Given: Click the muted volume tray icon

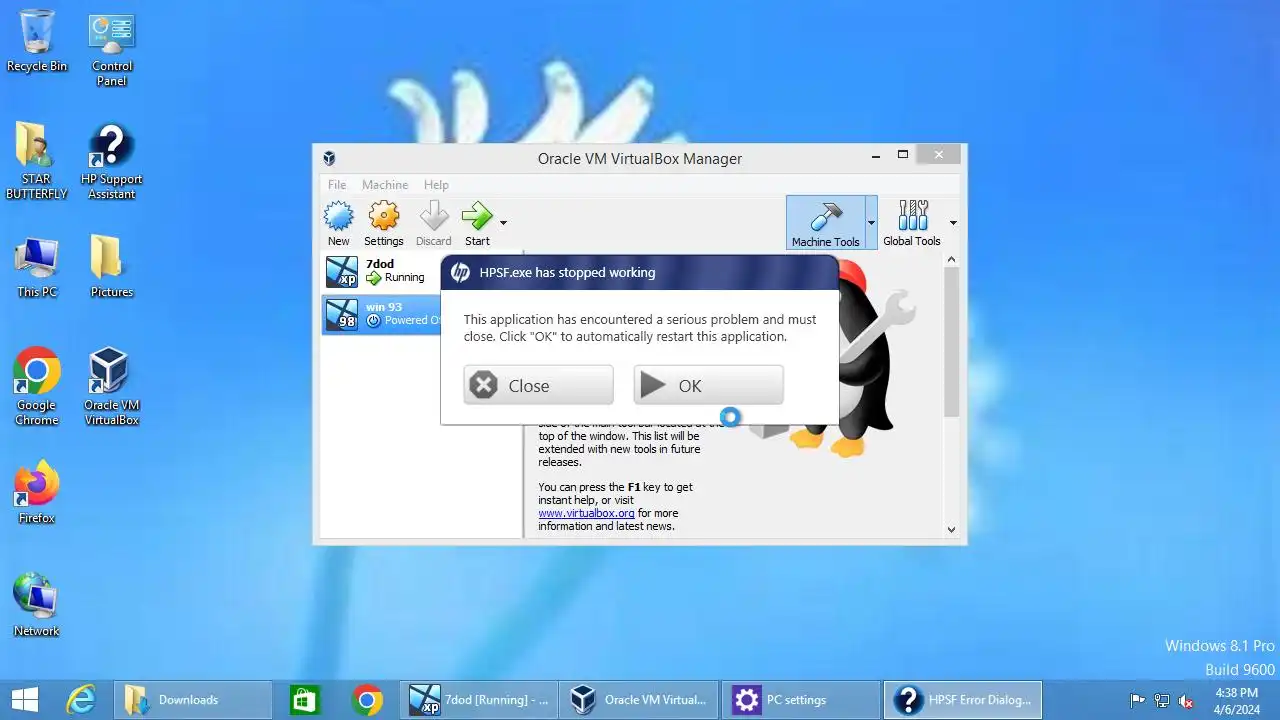Looking at the screenshot, I should [x=1186, y=700].
